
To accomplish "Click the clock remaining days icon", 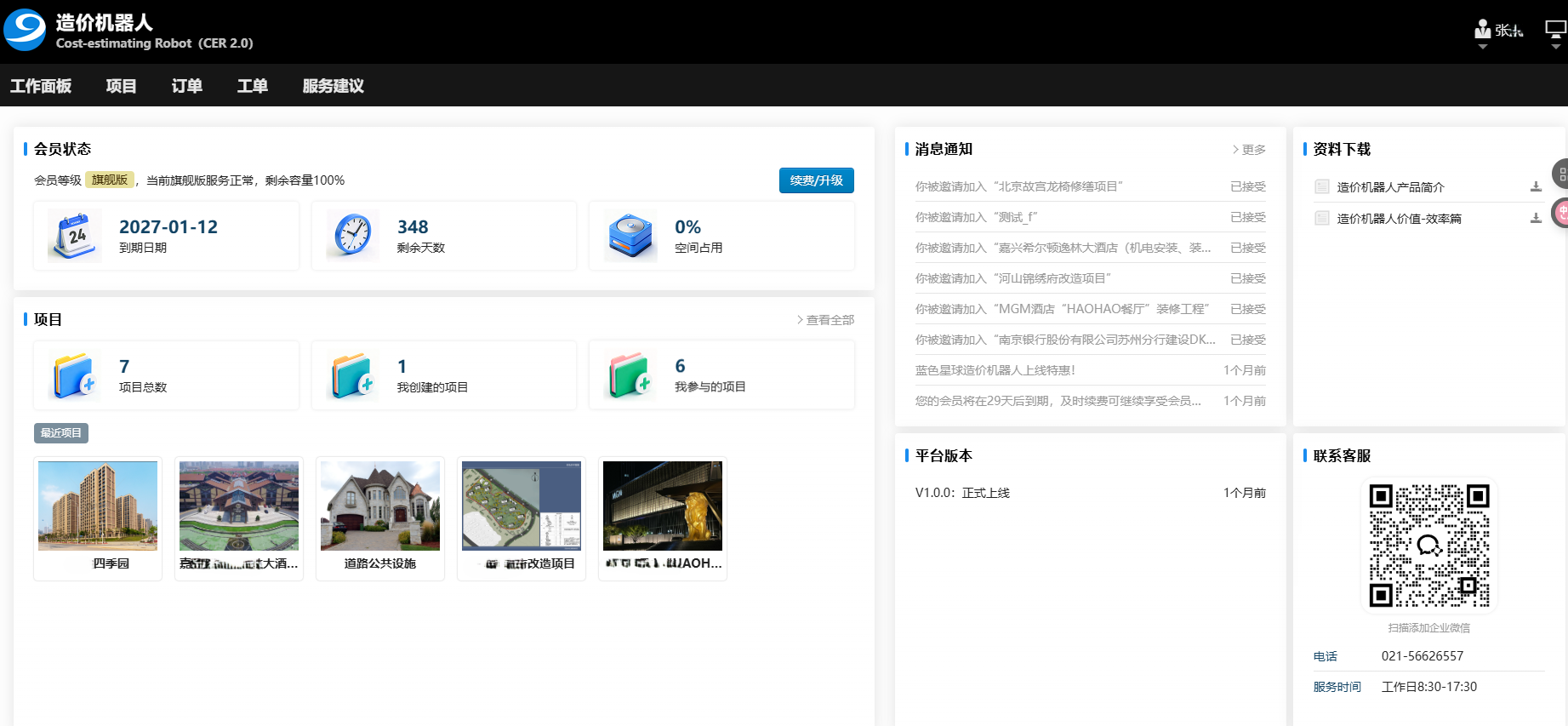I will [352, 236].
